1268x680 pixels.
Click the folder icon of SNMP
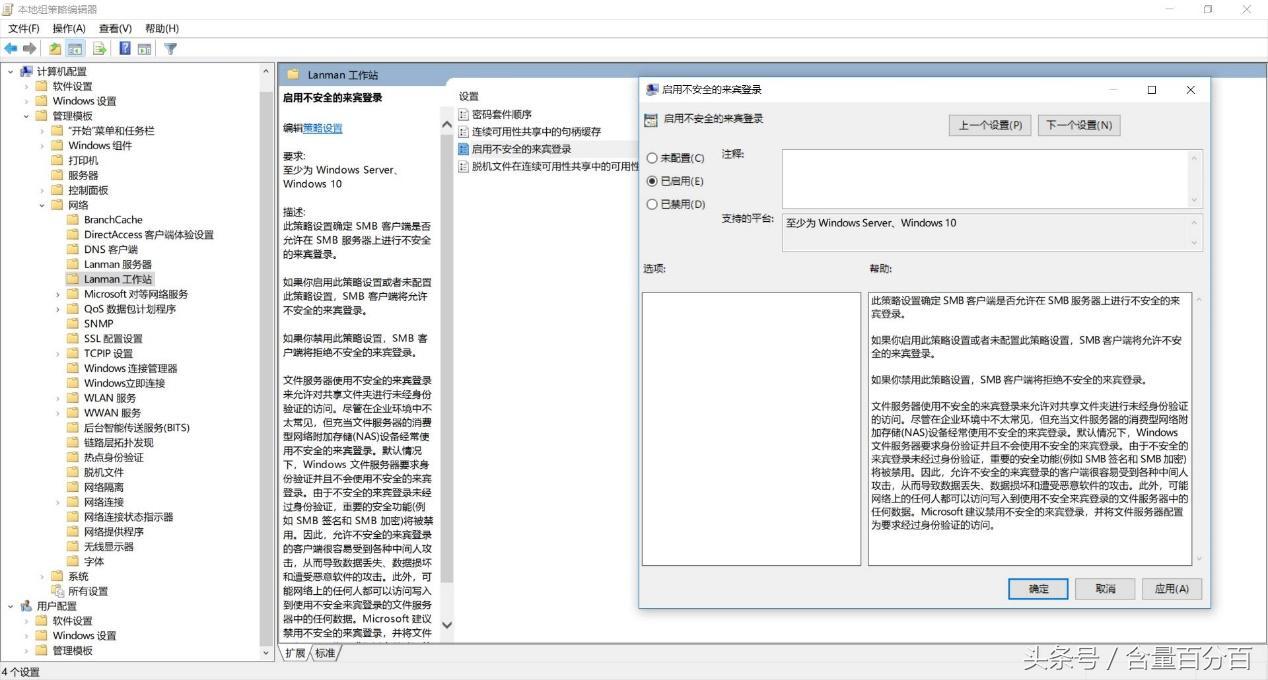[72, 323]
